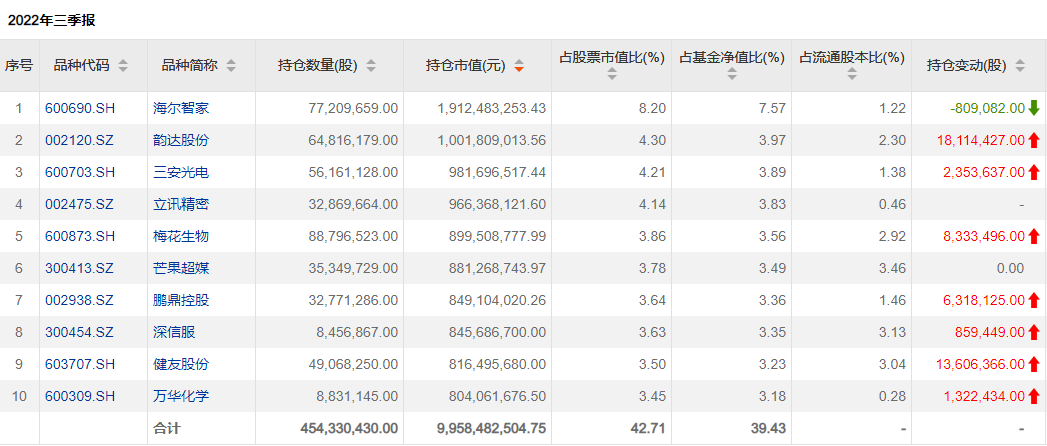
Task: Sort by 持仓数量(股) sort icon
Action: (371, 66)
